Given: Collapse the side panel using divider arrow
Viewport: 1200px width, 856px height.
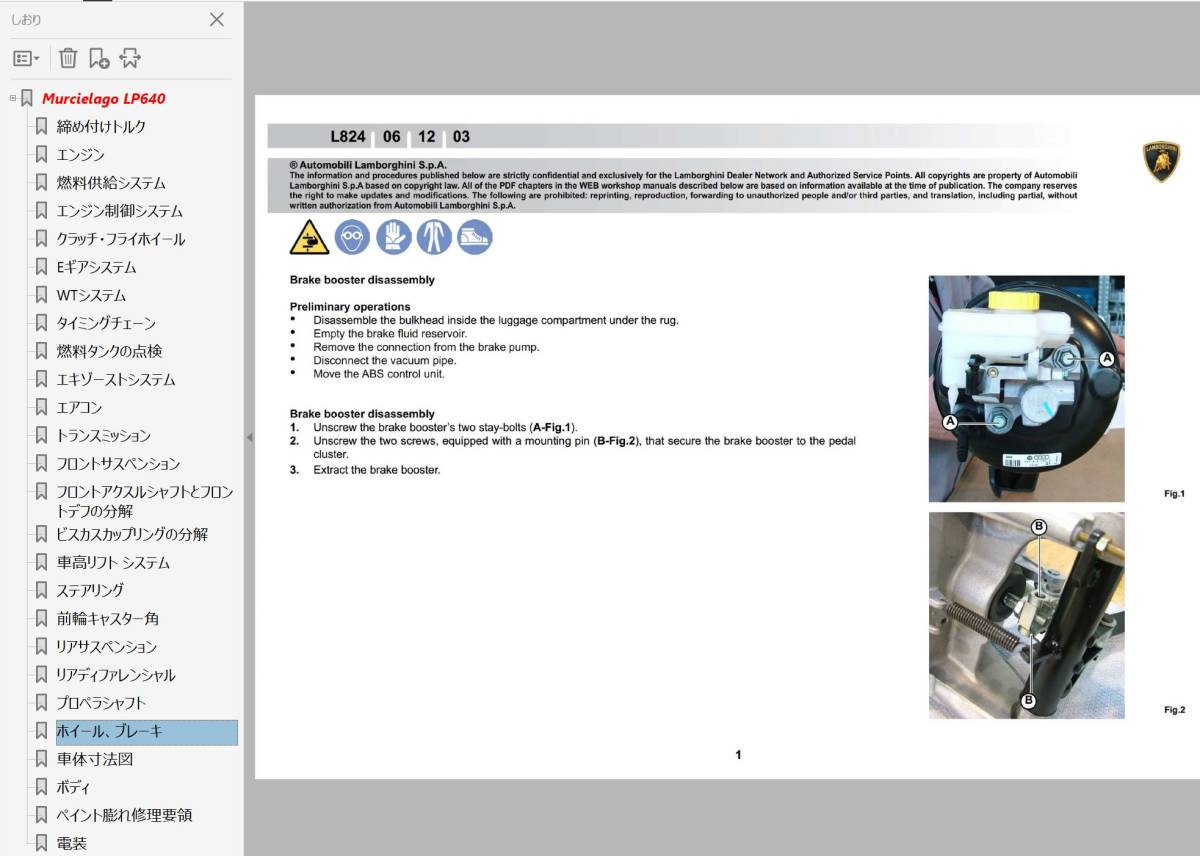Looking at the screenshot, I should 249,437.
